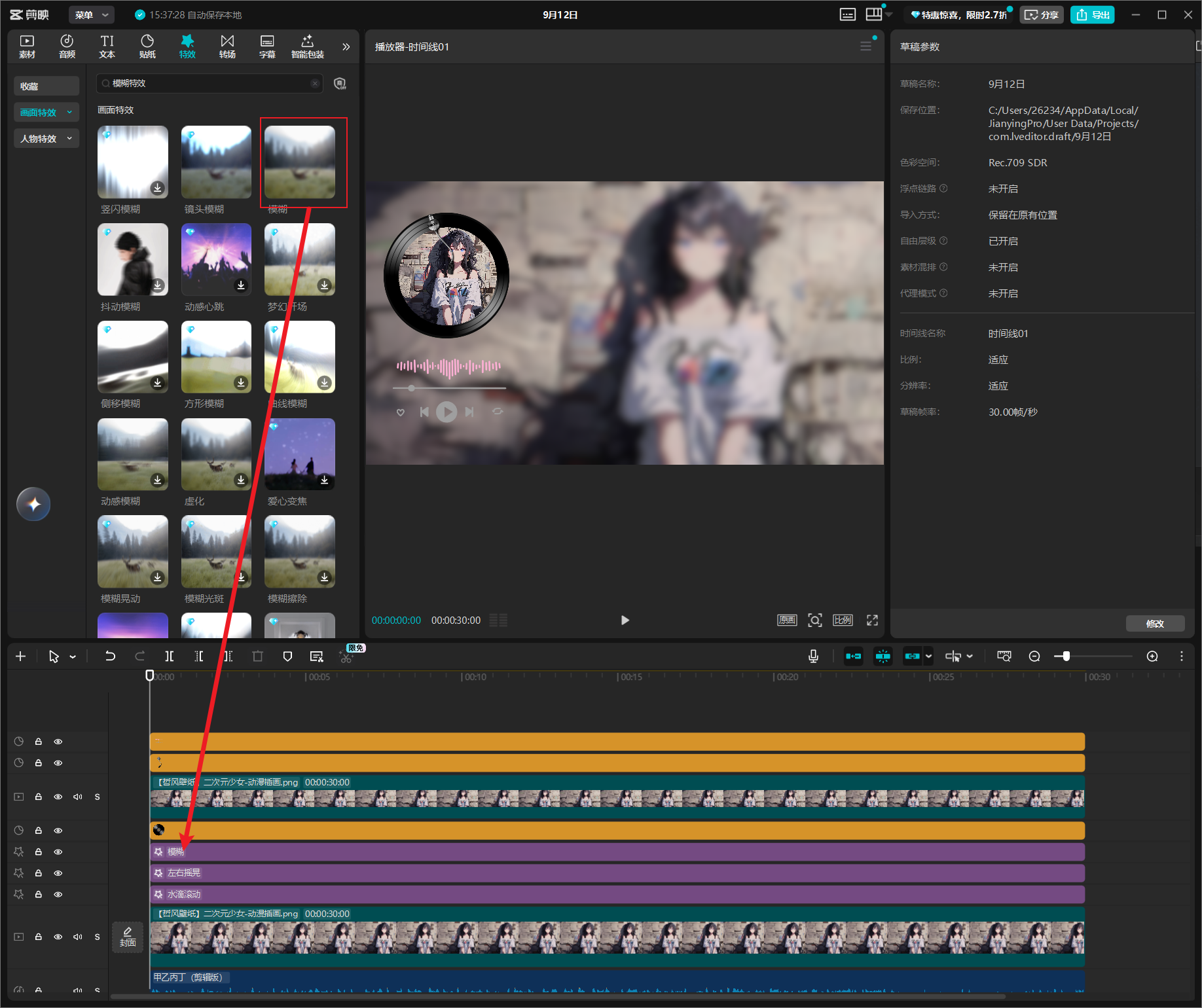
Task: Open the 菜单 dropdown menu
Action: 91,14
